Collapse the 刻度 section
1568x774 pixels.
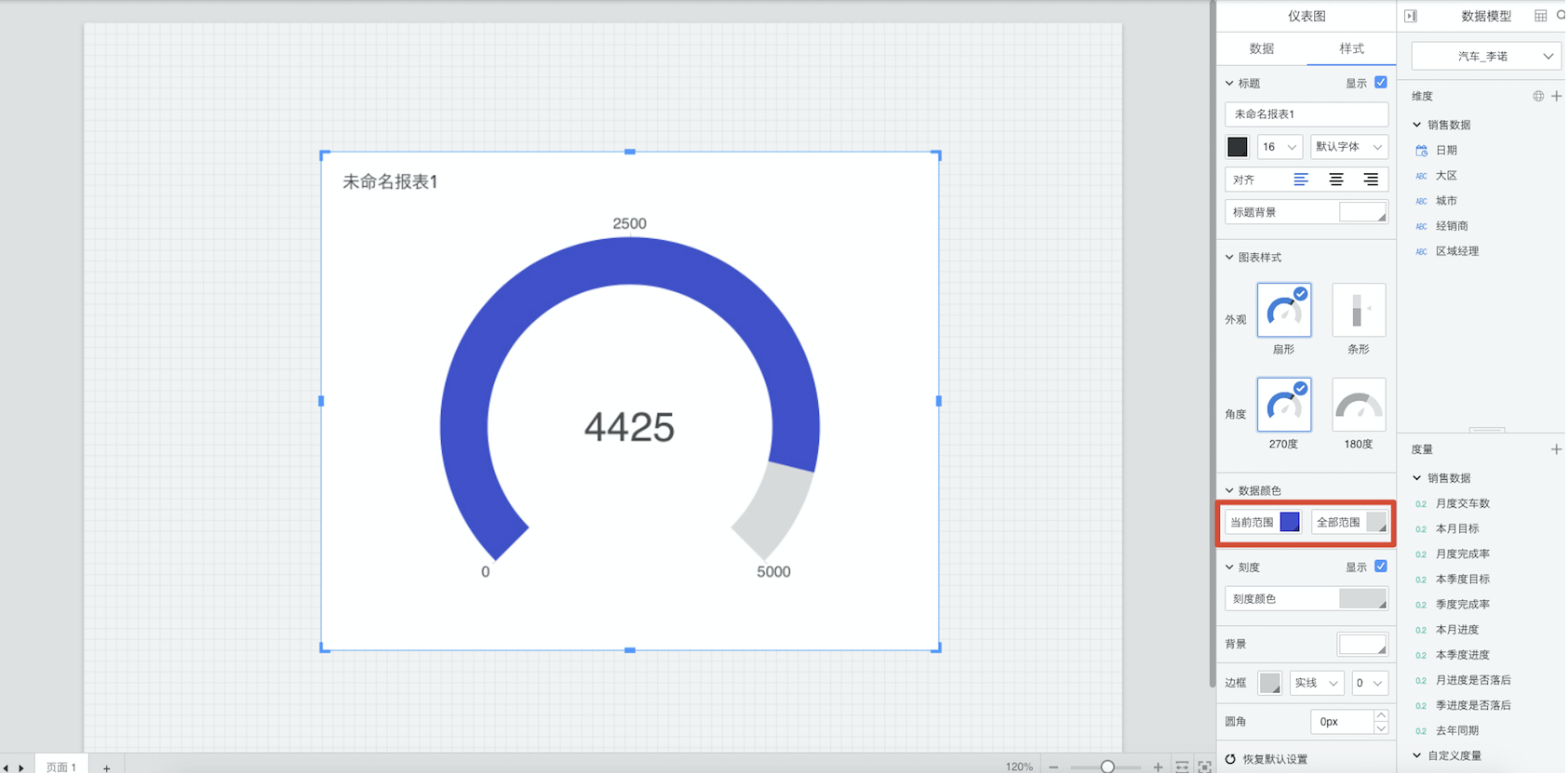(x=1229, y=567)
